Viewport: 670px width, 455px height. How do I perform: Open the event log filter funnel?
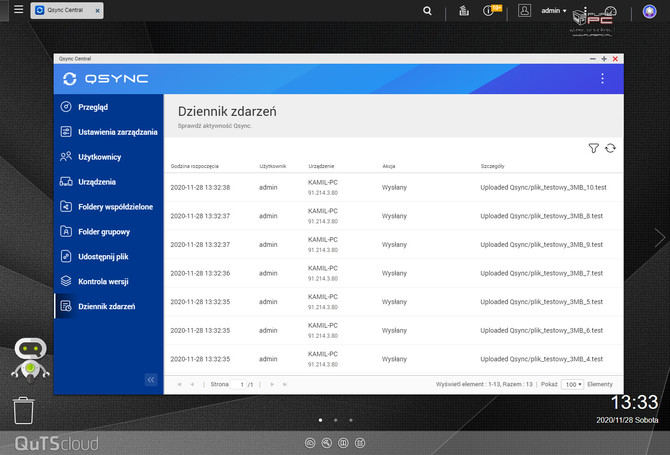(x=594, y=148)
